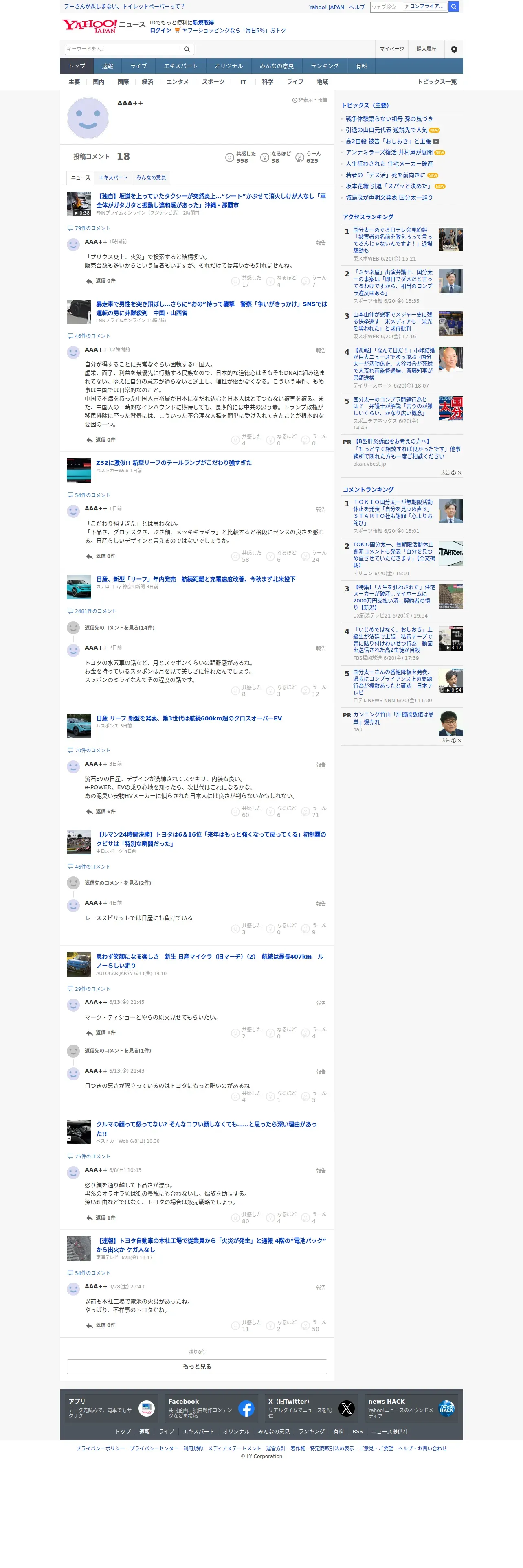Open the burning taxi video thumbnail
The width and height of the screenshot is (523, 1568).
point(79,204)
